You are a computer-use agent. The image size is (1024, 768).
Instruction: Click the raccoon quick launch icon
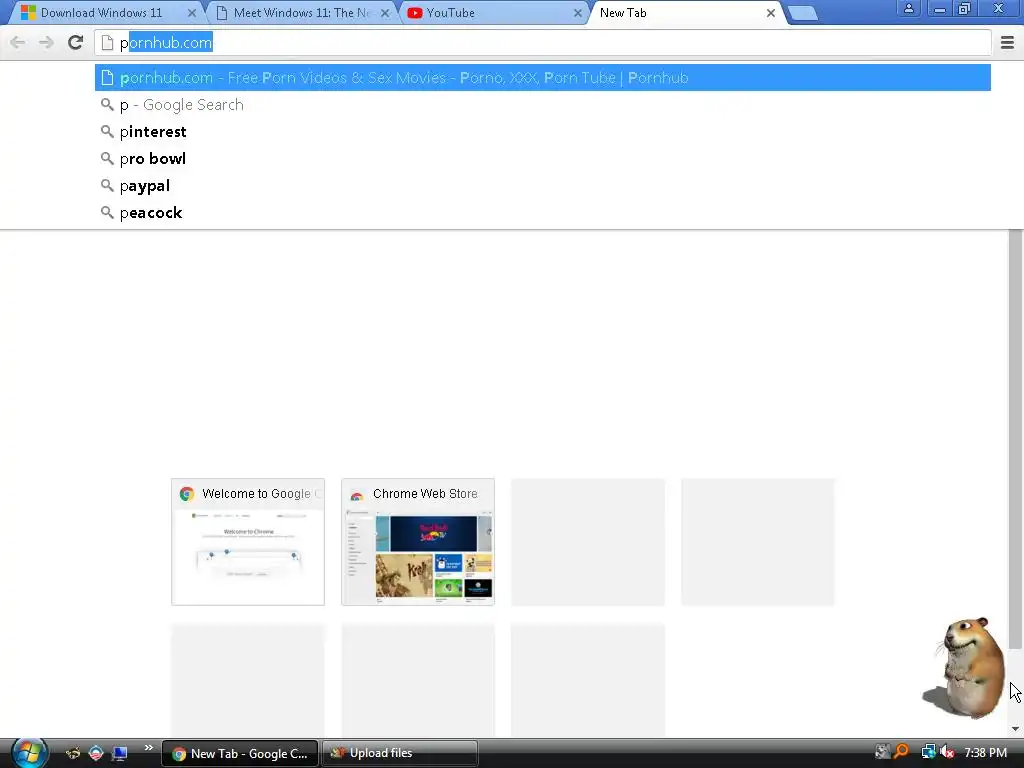[73, 753]
